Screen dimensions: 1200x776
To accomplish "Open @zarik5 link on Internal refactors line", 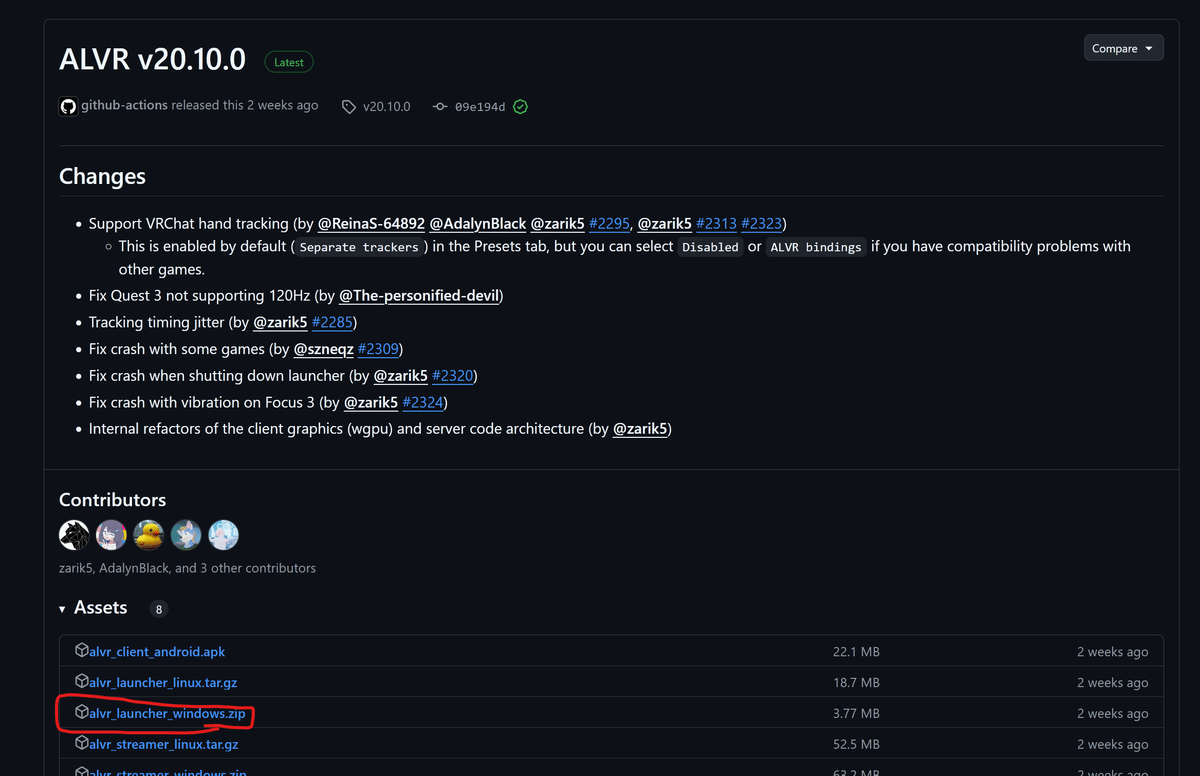I will point(640,429).
